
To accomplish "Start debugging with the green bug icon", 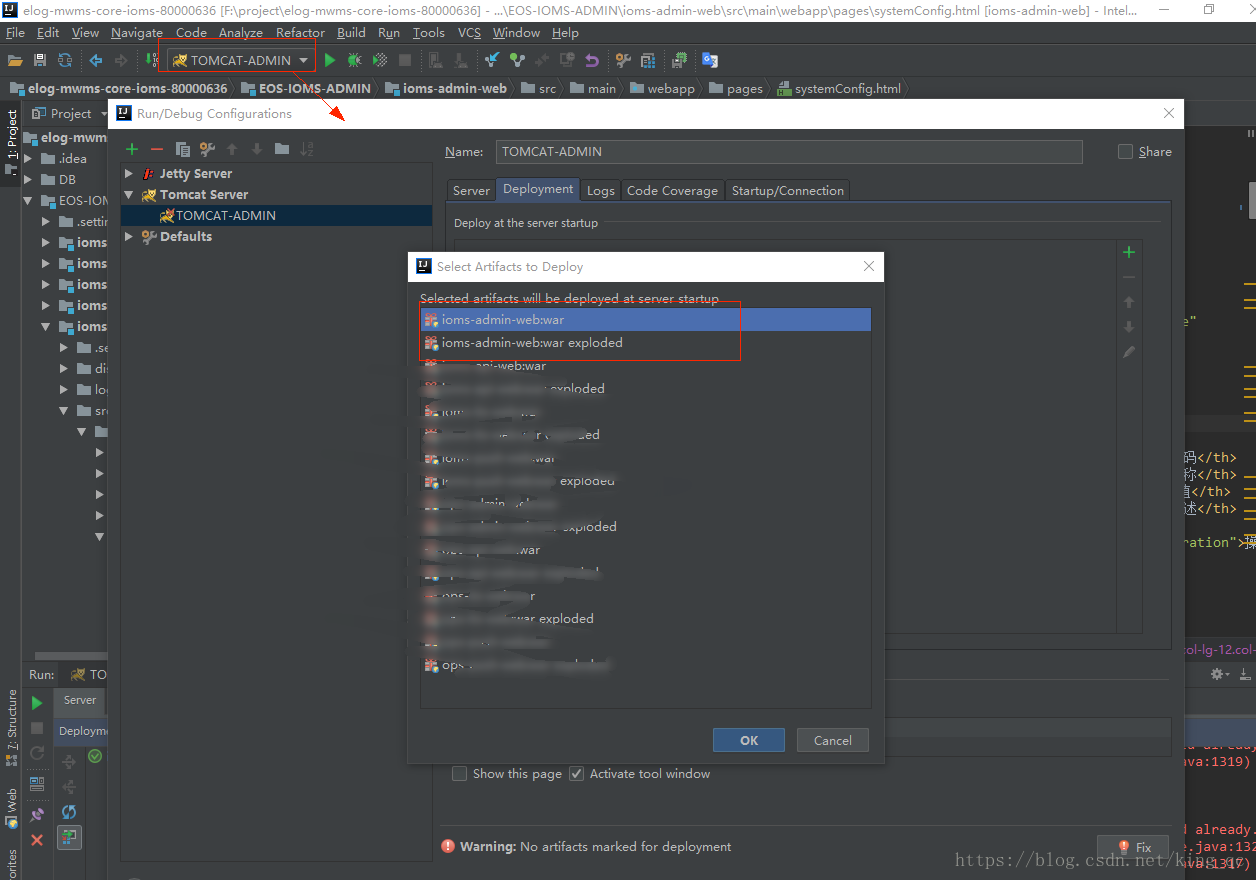I will (x=354, y=61).
